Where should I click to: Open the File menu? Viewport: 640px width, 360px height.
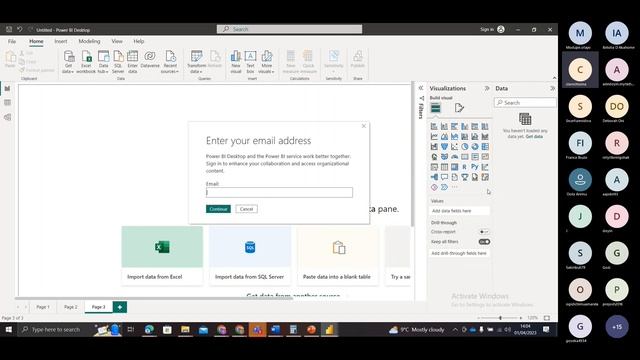click(12, 41)
